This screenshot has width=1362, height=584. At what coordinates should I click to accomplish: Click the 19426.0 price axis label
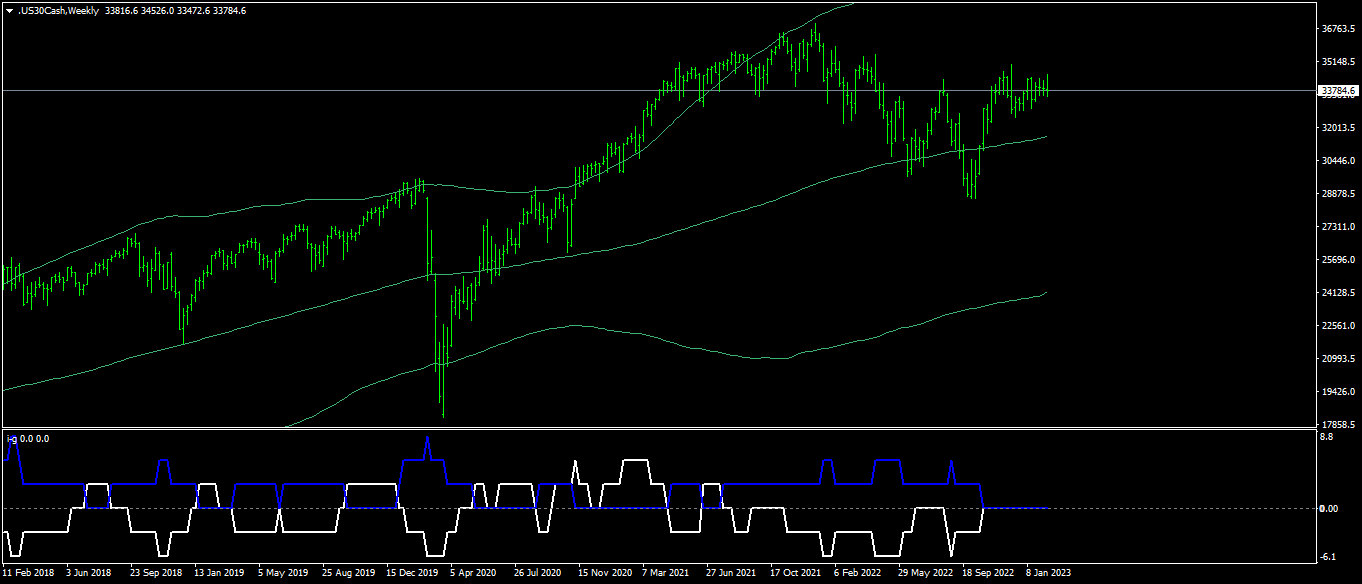coord(1337,392)
